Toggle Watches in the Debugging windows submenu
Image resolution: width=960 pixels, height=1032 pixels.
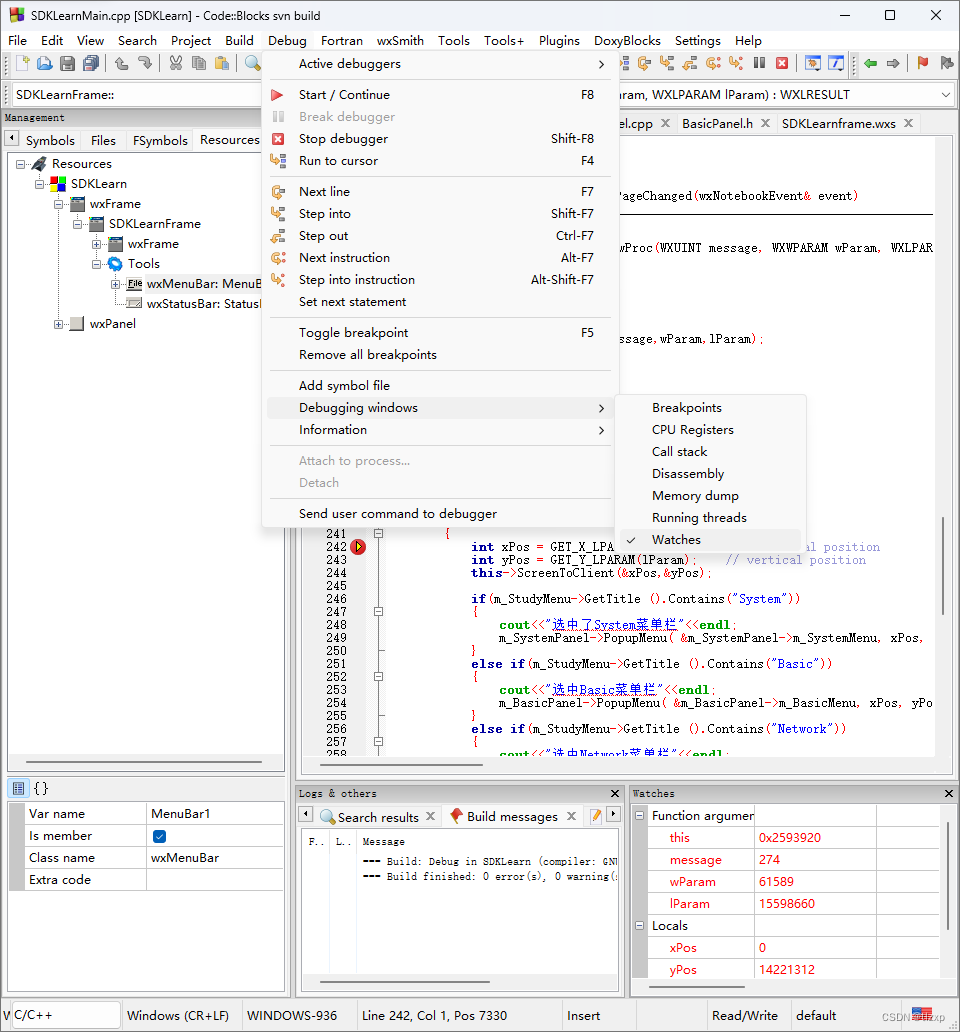point(677,539)
